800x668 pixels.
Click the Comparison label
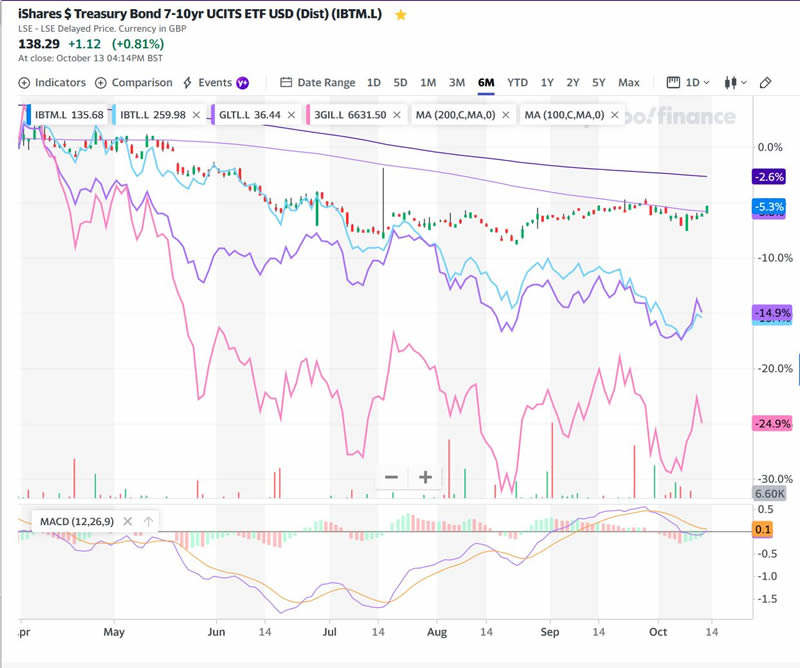point(142,83)
